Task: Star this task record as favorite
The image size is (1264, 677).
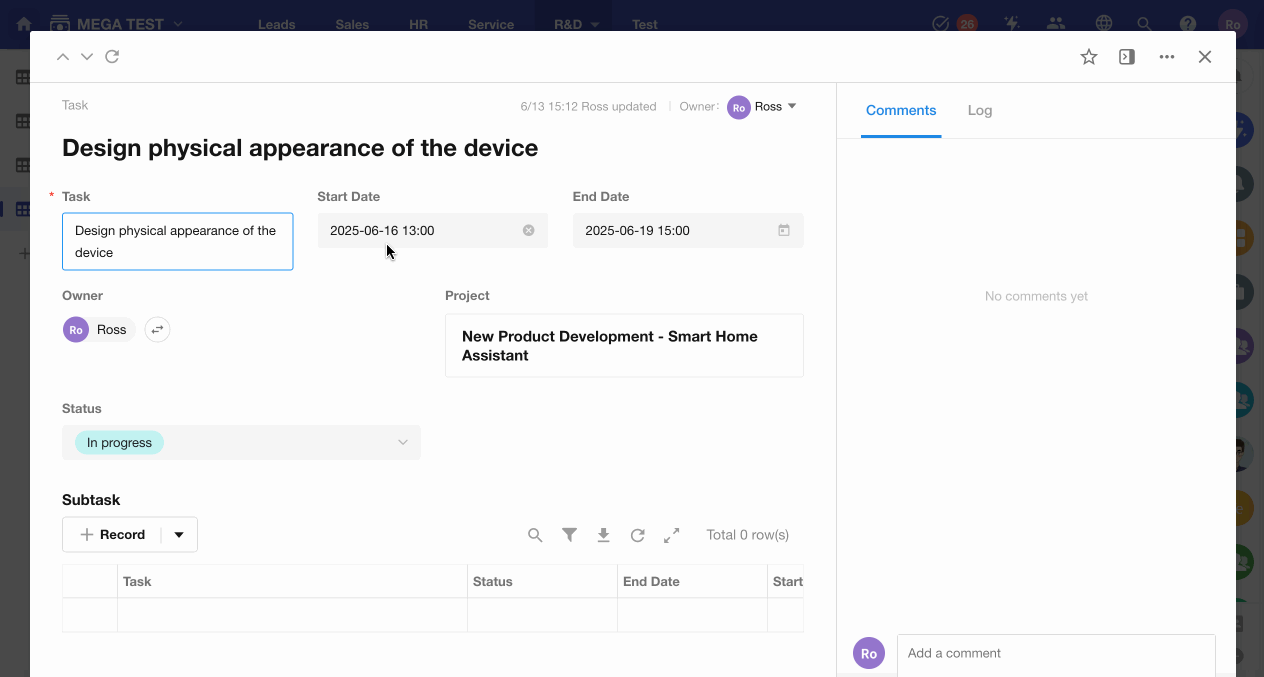Action: [1089, 57]
